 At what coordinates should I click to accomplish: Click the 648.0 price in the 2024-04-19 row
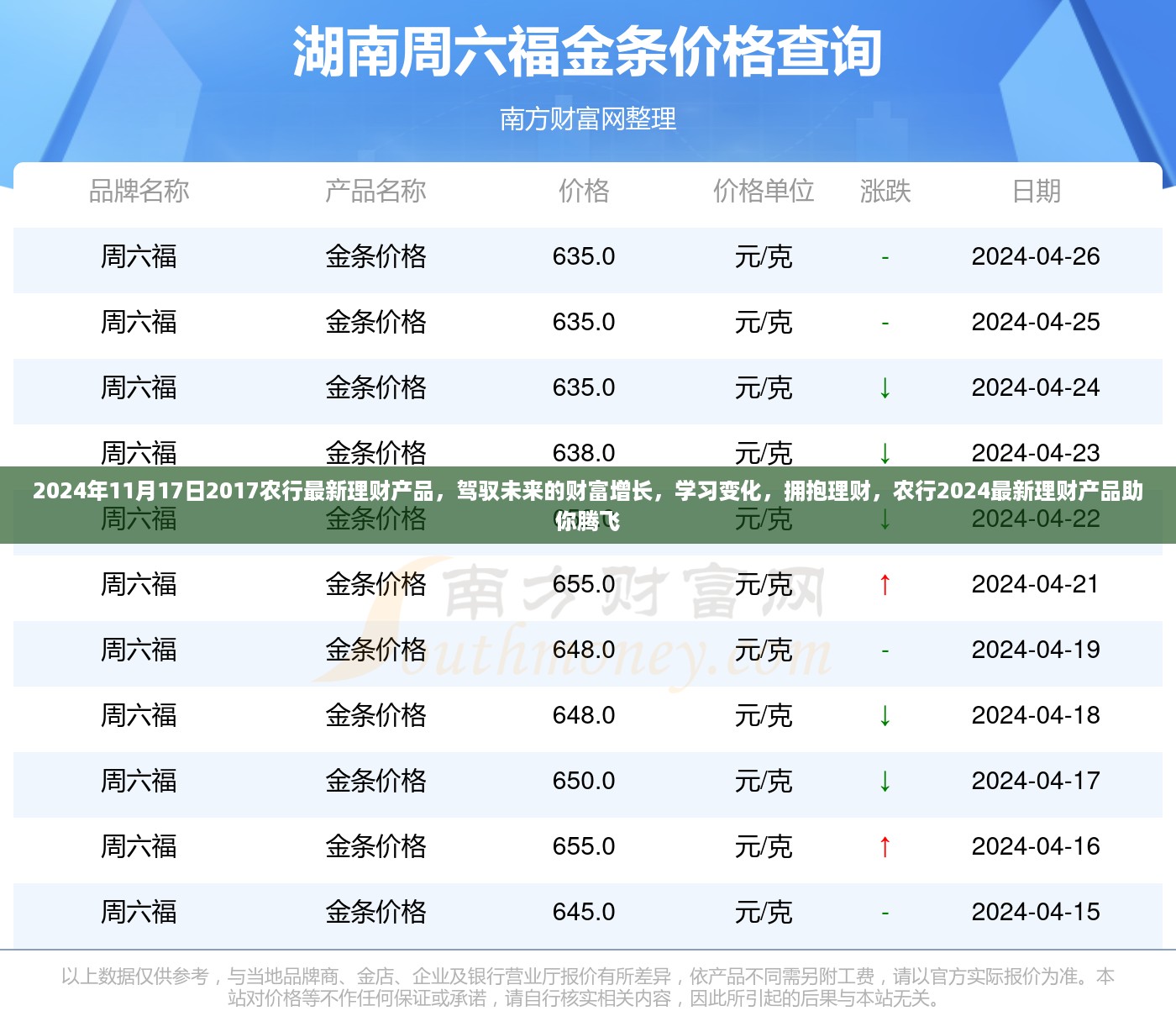click(584, 650)
